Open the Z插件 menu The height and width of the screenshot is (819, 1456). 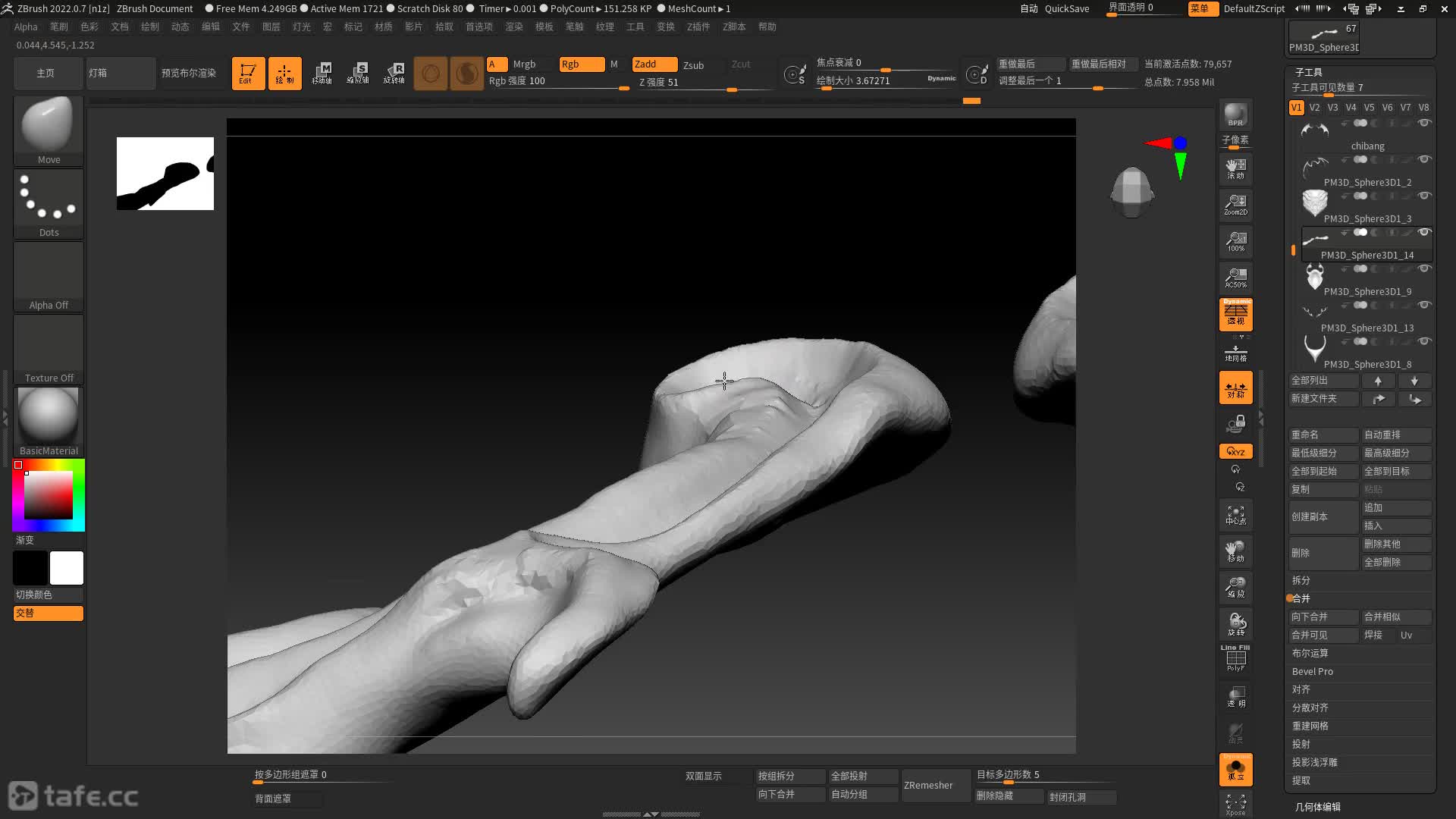698,27
